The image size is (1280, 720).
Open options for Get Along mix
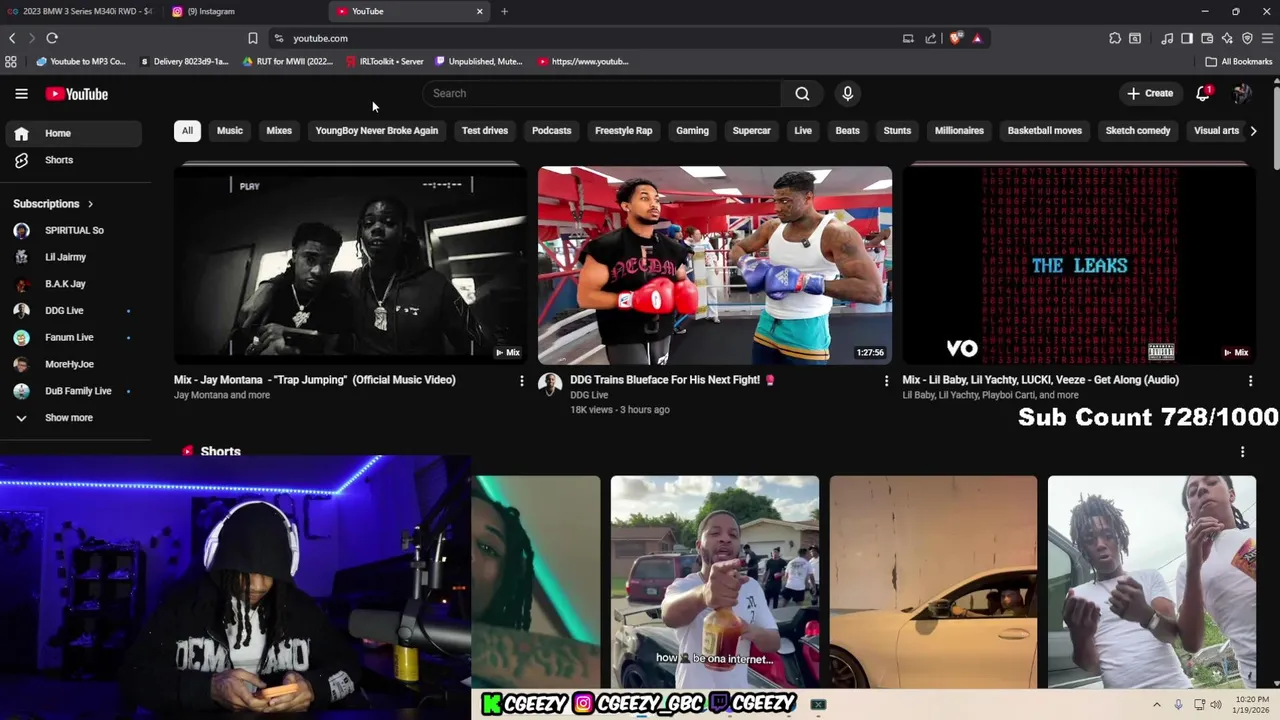tap(1250, 381)
